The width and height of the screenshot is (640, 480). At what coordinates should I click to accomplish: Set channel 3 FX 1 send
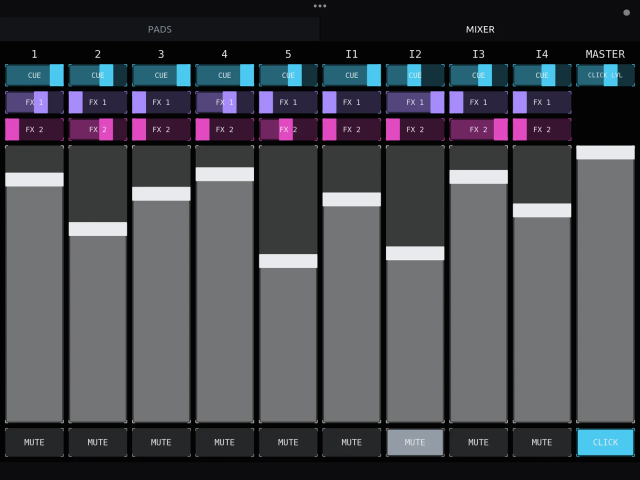tap(161, 102)
